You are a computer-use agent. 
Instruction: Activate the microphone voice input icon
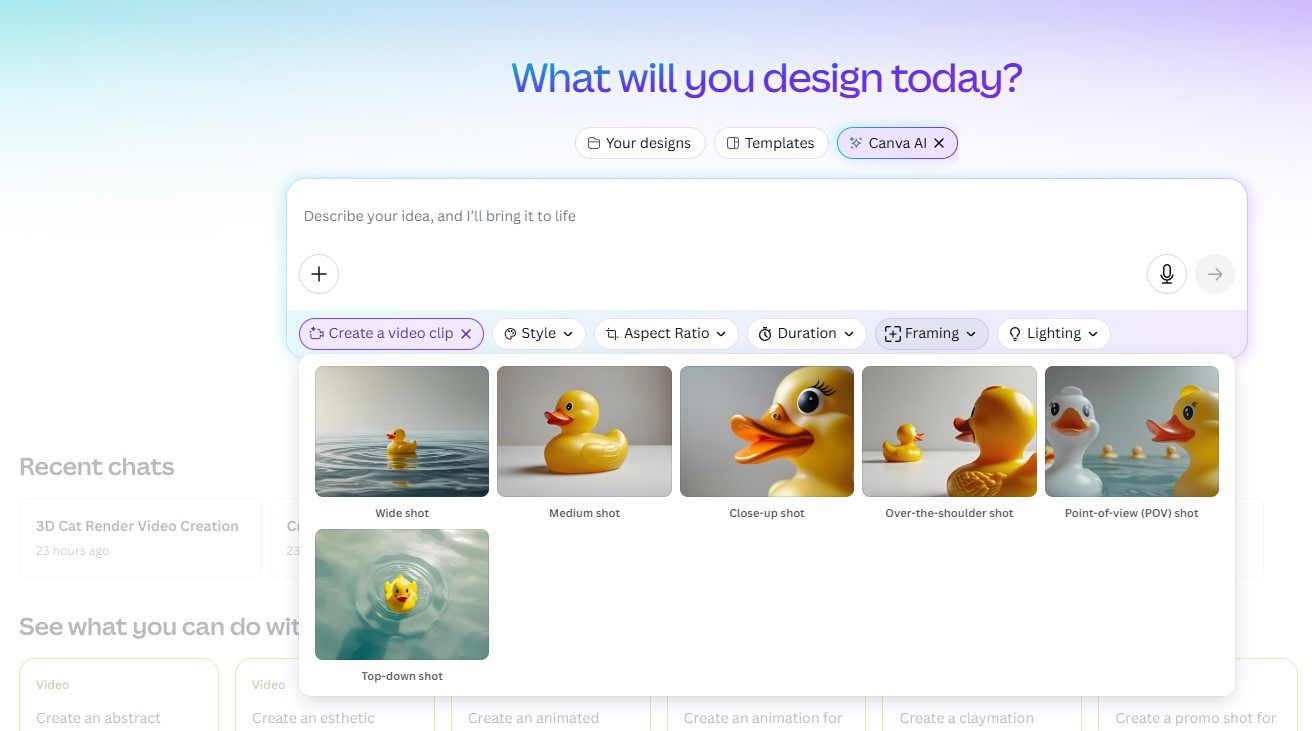click(x=1167, y=274)
